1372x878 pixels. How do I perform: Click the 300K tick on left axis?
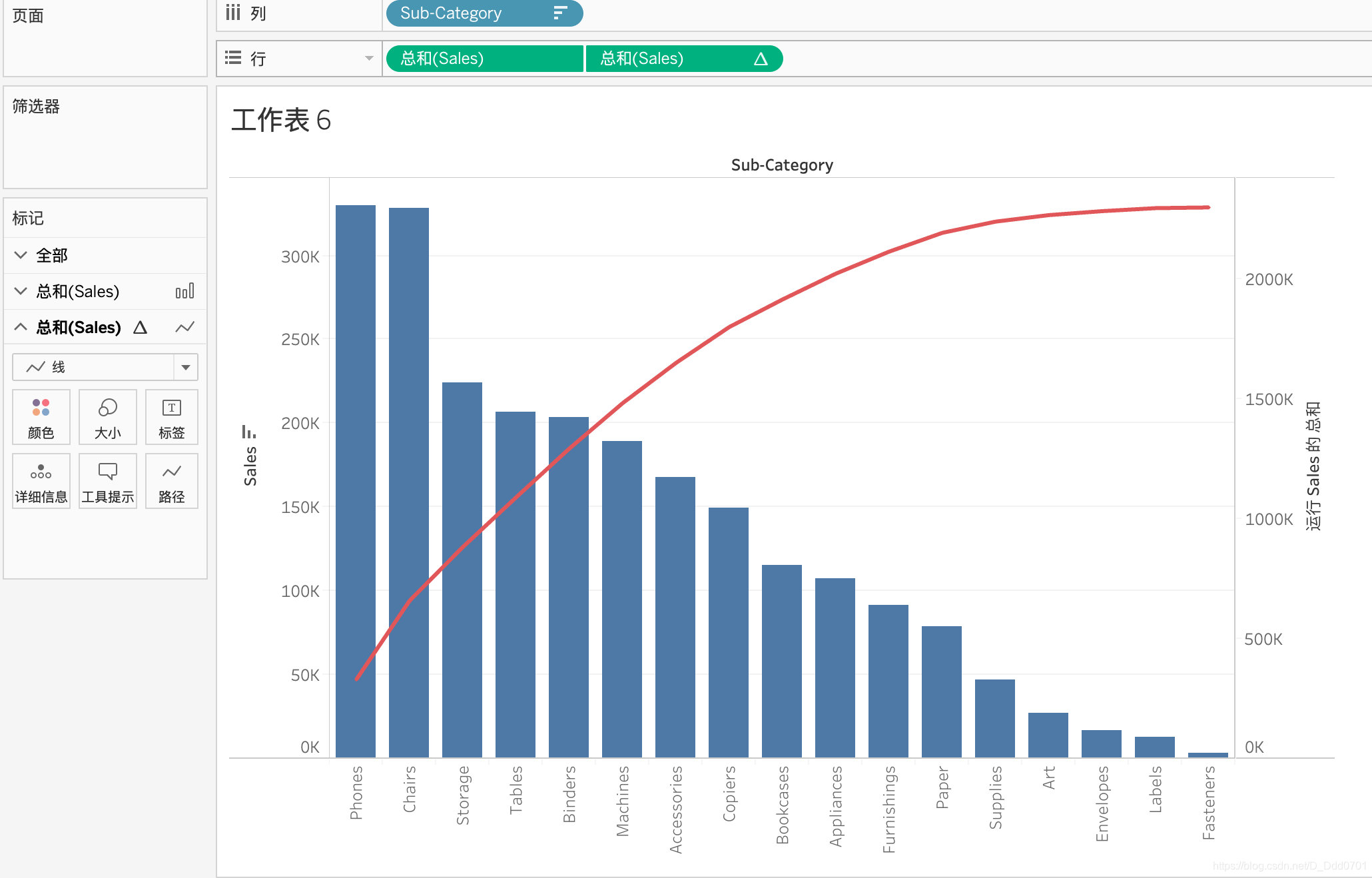tap(300, 256)
